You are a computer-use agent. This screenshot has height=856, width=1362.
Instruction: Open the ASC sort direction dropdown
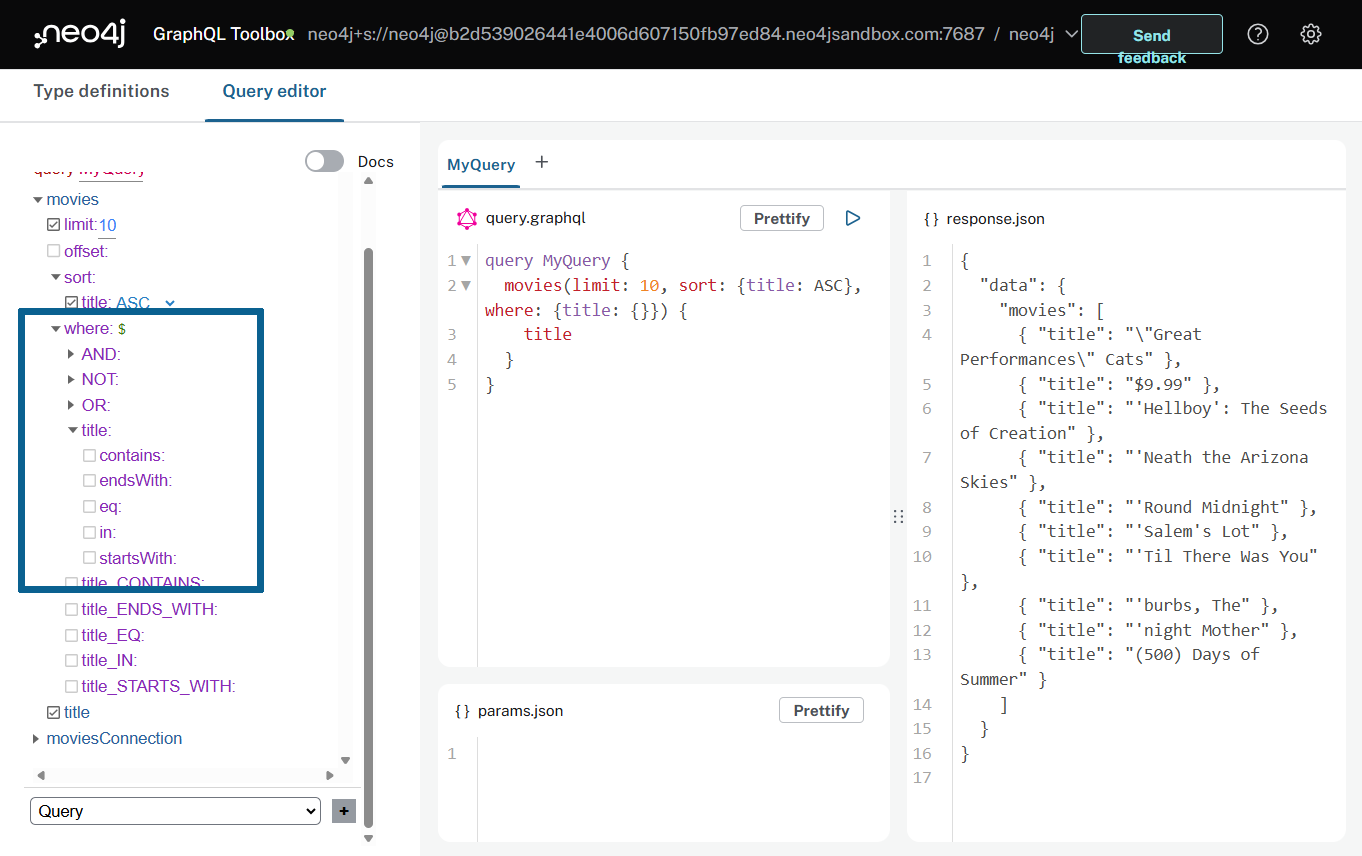click(x=146, y=303)
